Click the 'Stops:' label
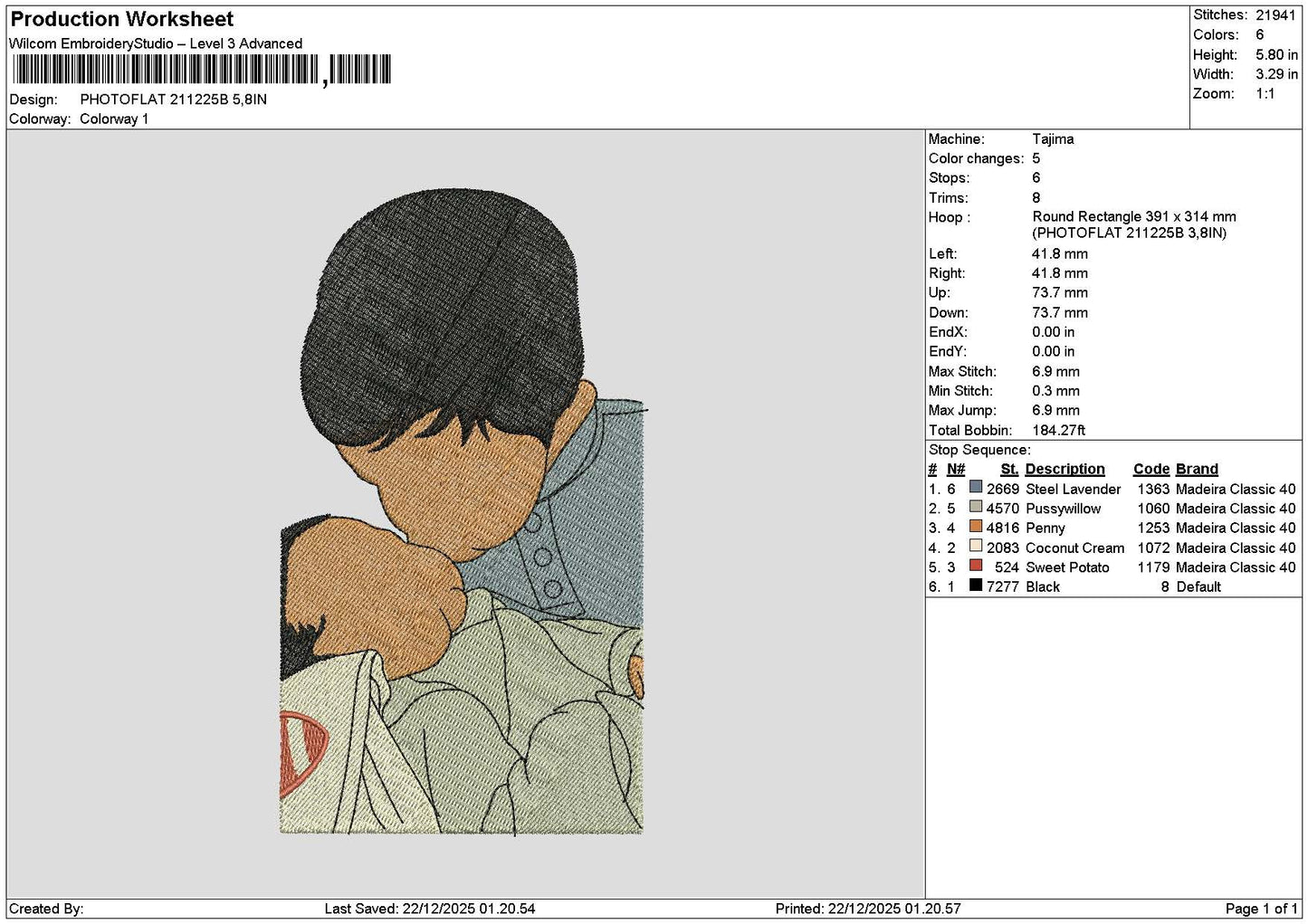Image resolution: width=1308 pixels, height=924 pixels. (949, 178)
